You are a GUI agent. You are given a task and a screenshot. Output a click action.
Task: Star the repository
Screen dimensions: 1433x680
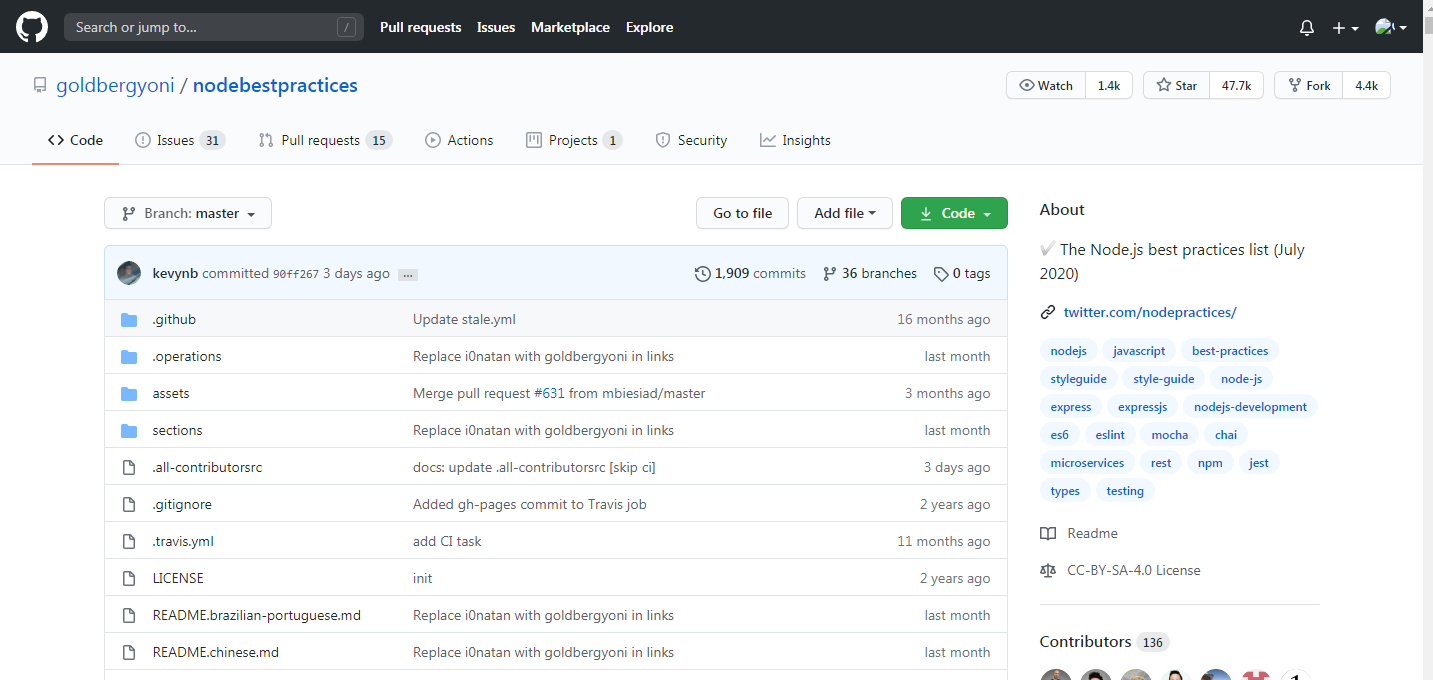(1177, 86)
